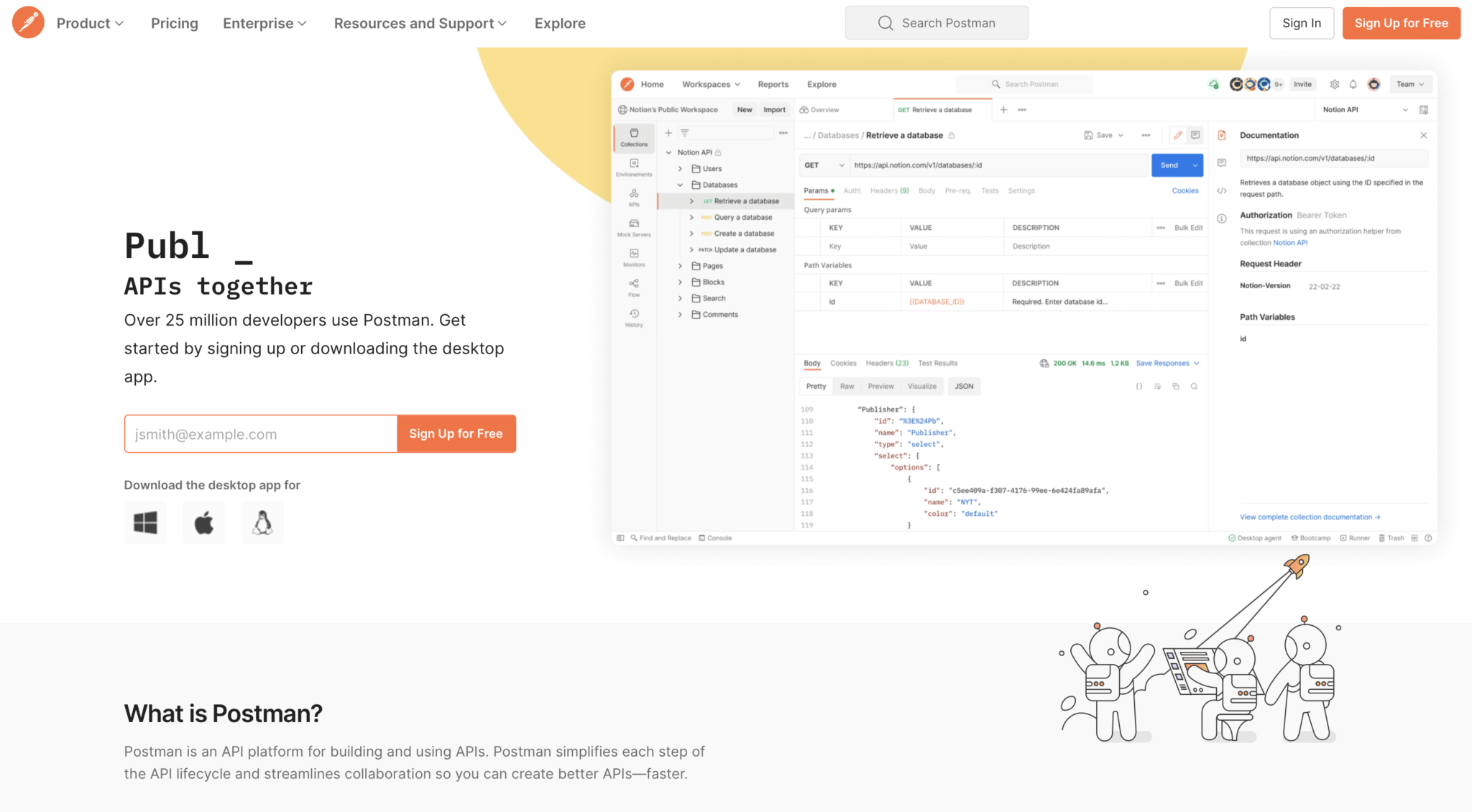Open the Reports menu
This screenshot has width=1472, height=812.
[773, 84]
